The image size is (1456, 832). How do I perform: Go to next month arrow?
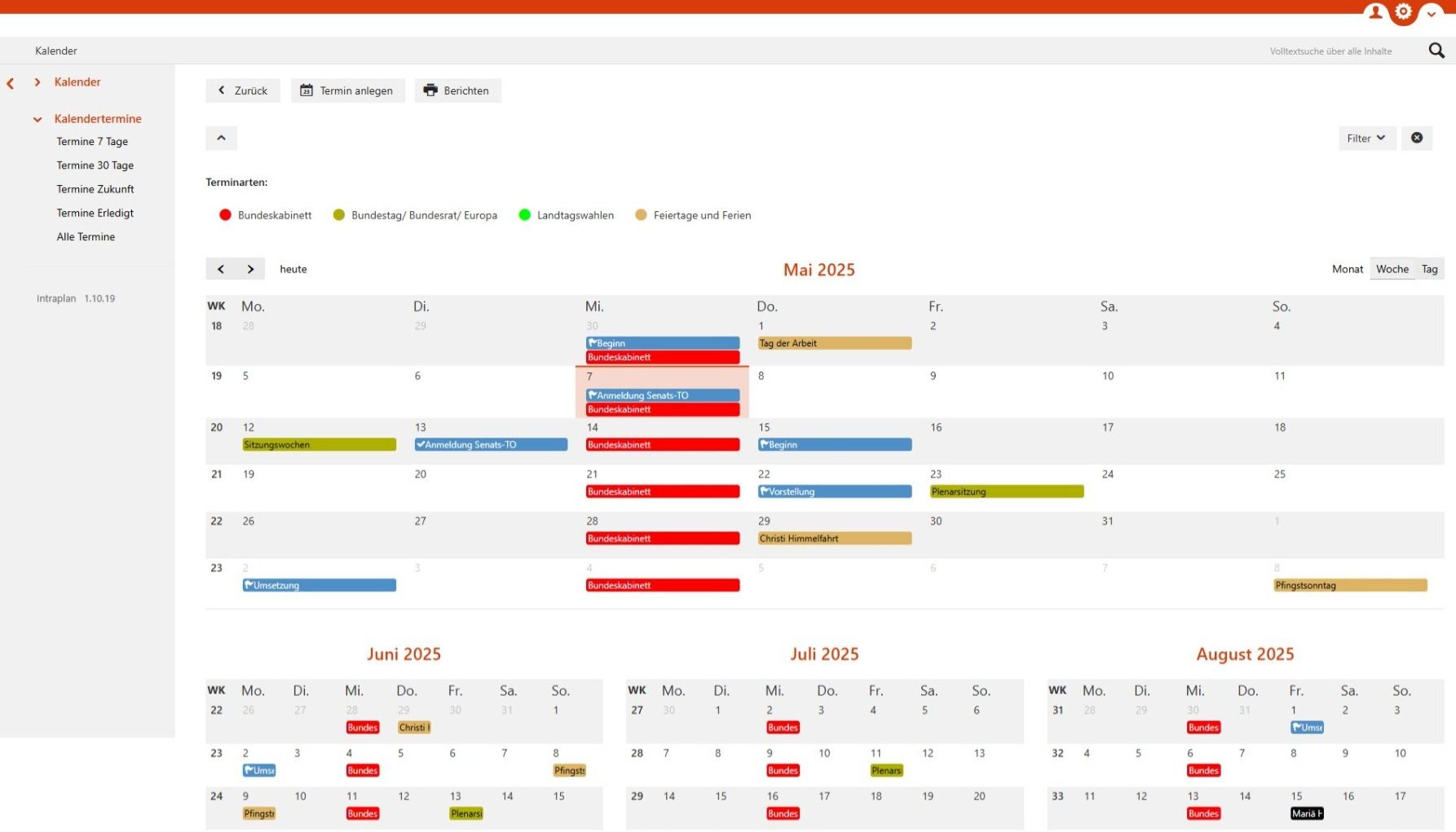coord(250,269)
